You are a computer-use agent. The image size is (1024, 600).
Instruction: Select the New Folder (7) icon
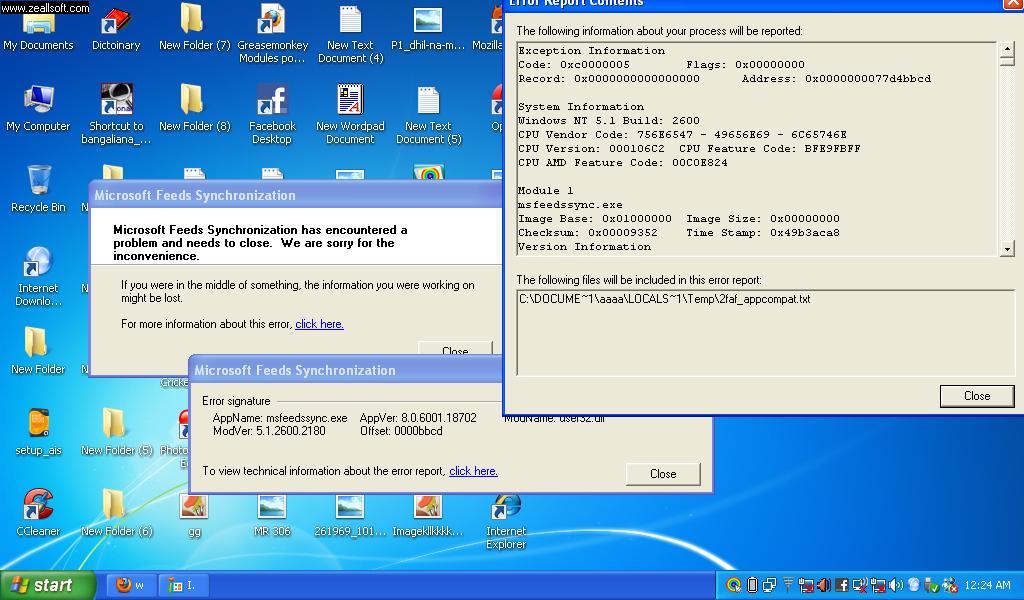coord(194,28)
